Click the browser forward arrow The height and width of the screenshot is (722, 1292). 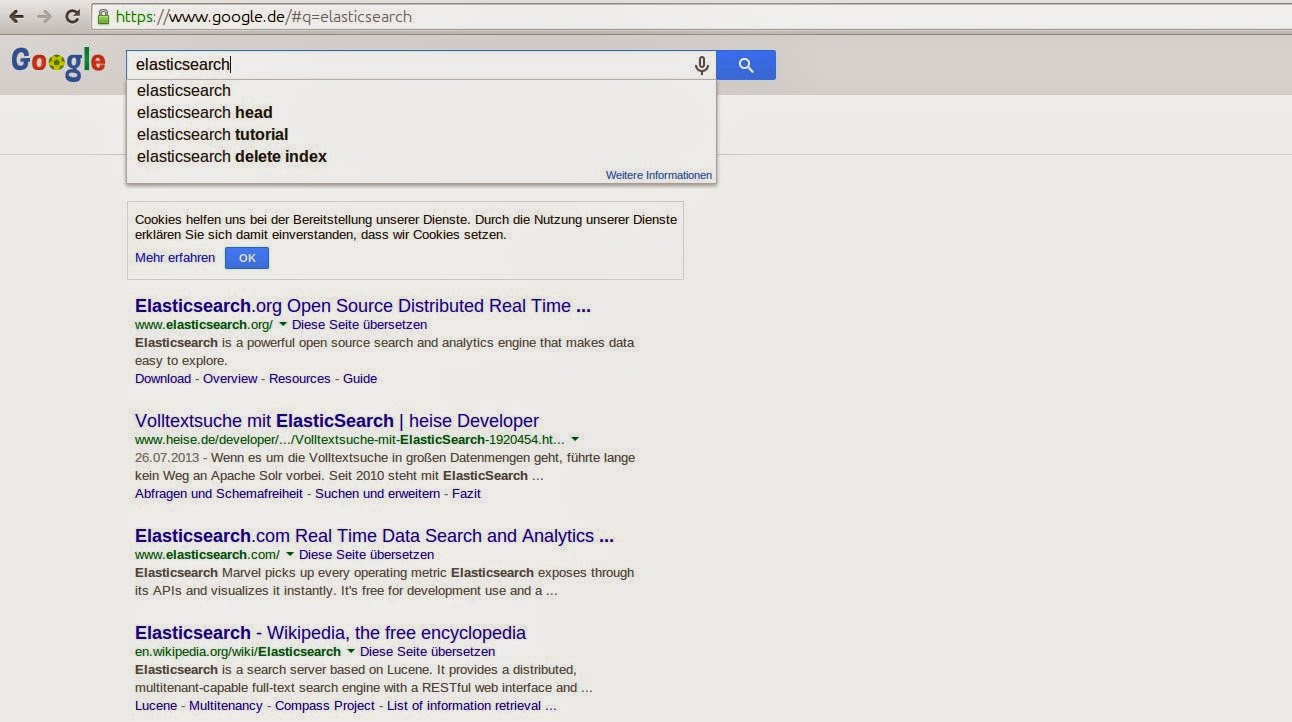(x=44, y=16)
